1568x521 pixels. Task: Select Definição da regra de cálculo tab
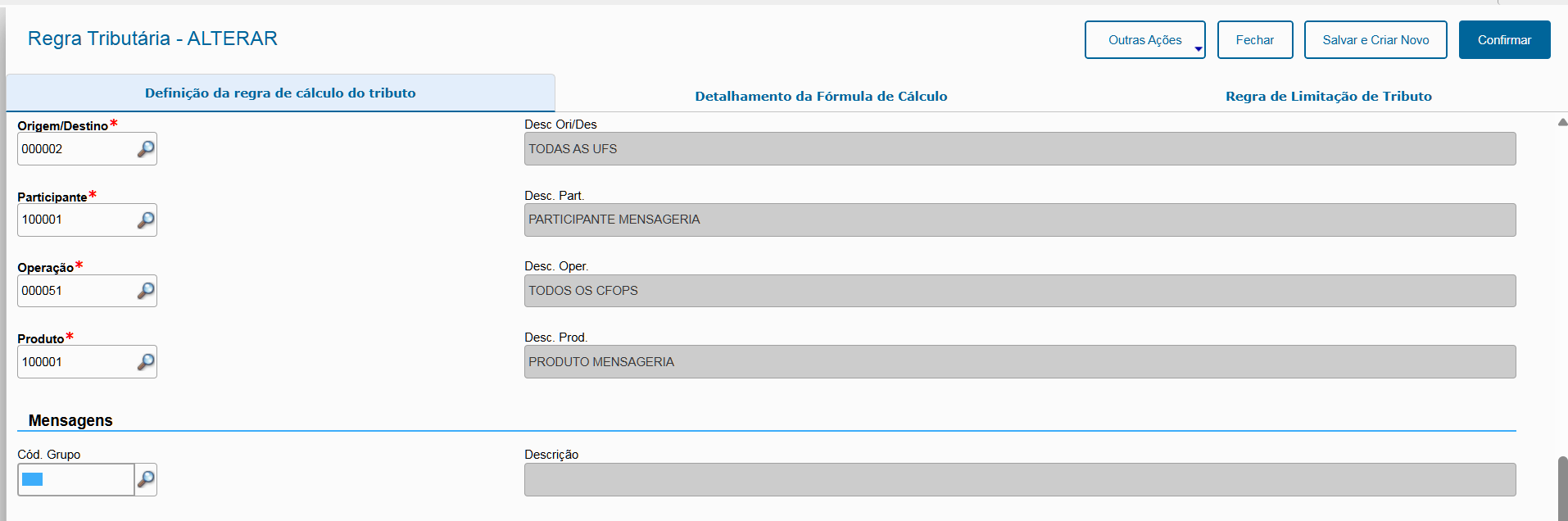(x=280, y=93)
